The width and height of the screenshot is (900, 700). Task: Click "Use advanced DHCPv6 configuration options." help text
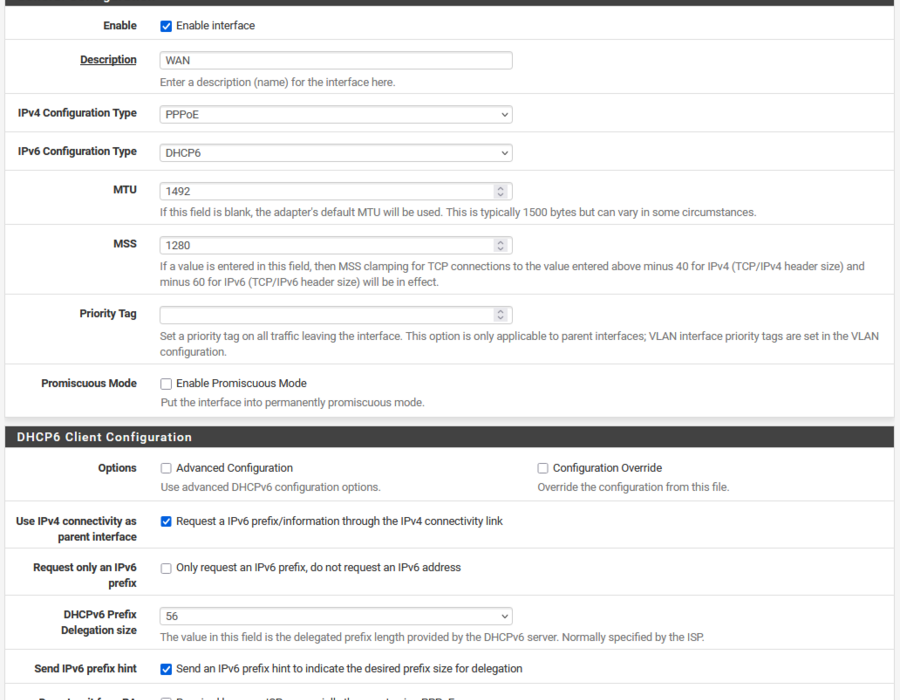270,487
